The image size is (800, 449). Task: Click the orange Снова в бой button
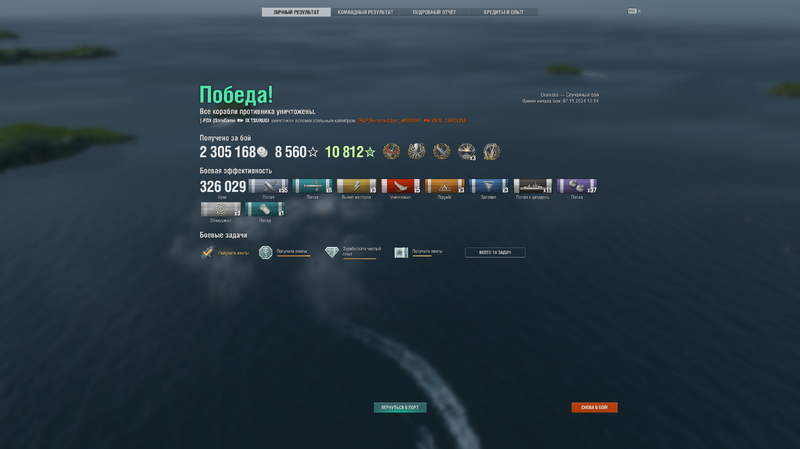click(x=594, y=407)
